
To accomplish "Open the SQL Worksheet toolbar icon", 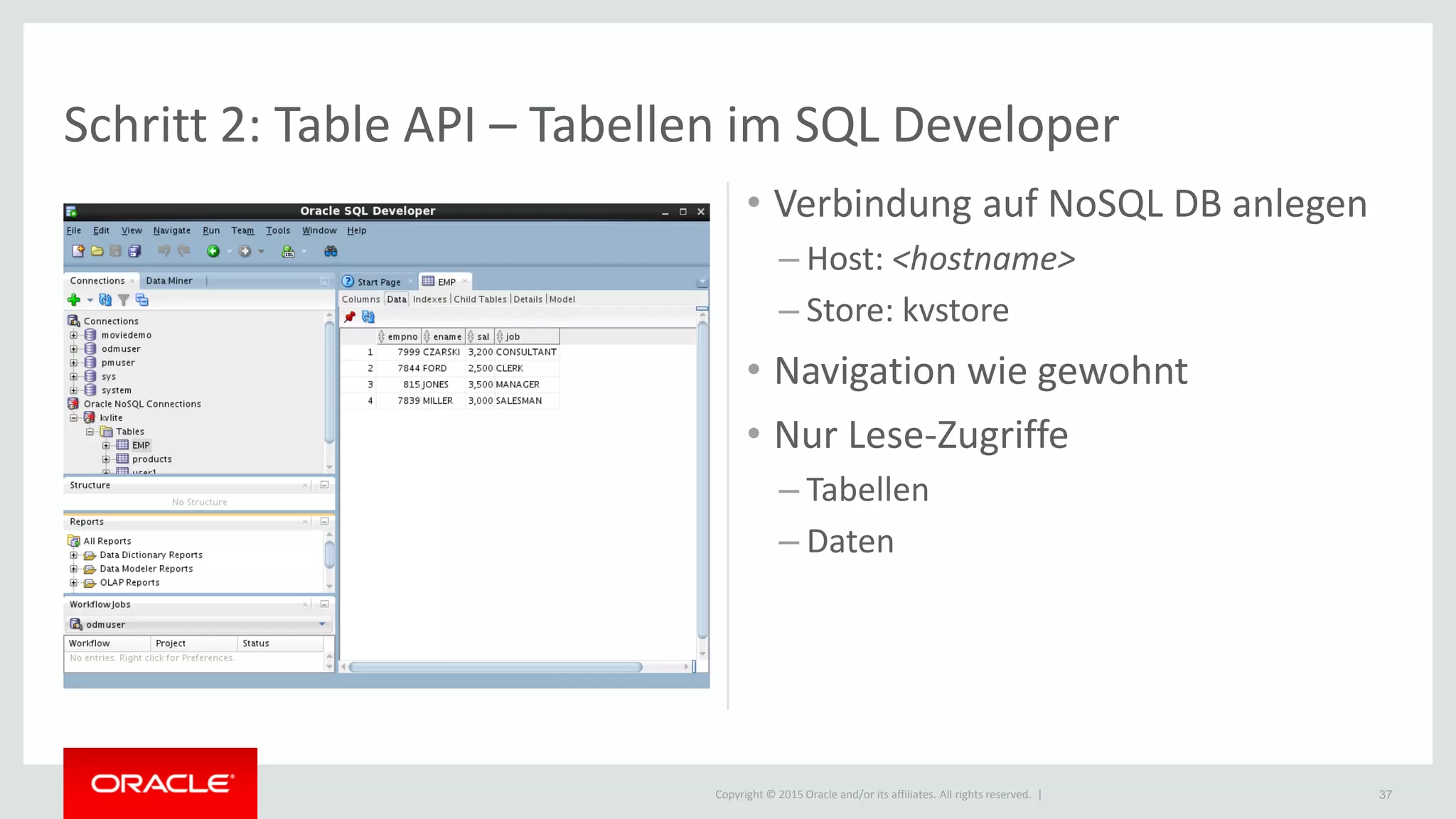I will (288, 251).
